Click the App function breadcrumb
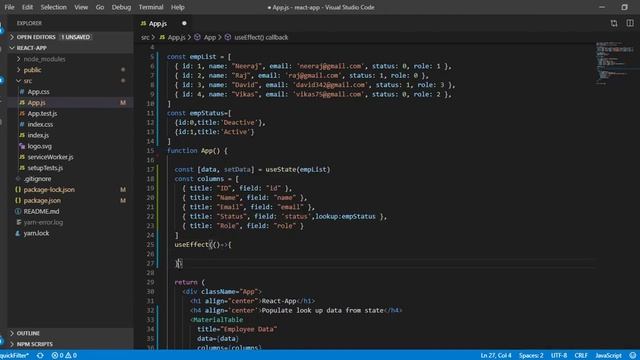 [209, 37]
